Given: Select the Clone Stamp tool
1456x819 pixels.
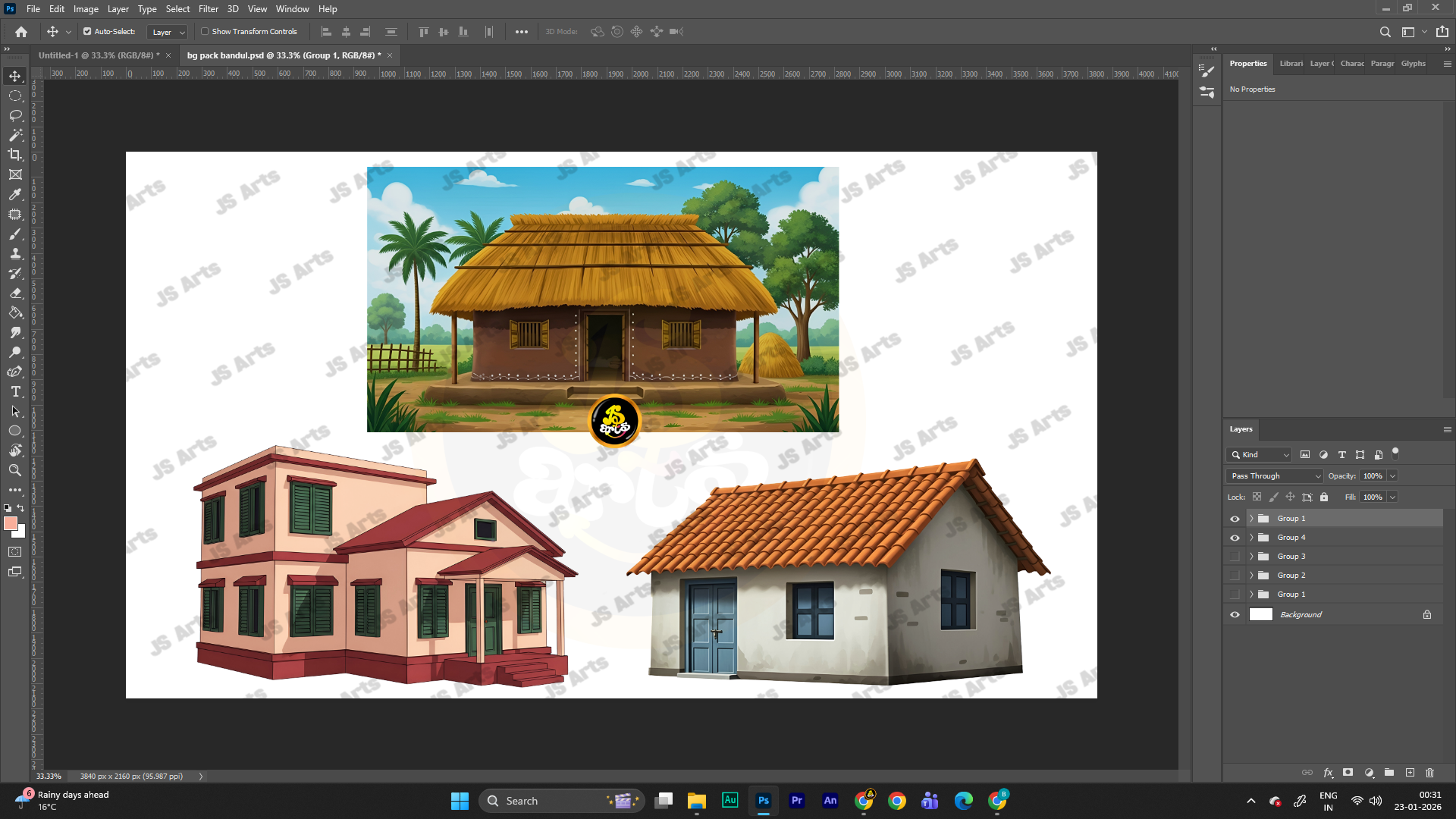Looking at the screenshot, I should click(15, 253).
